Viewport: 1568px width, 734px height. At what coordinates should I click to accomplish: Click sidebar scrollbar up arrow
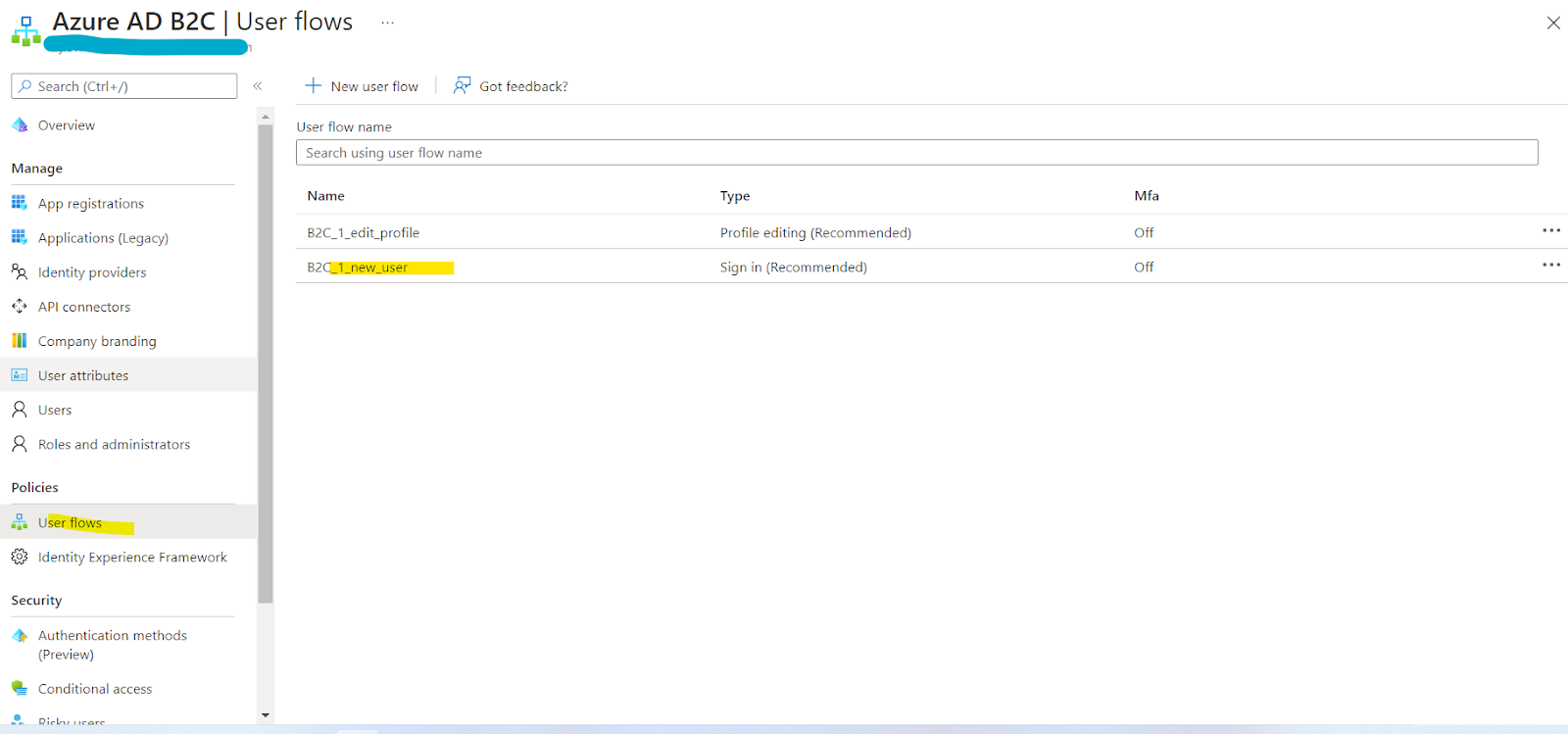[x=266, y=117]
